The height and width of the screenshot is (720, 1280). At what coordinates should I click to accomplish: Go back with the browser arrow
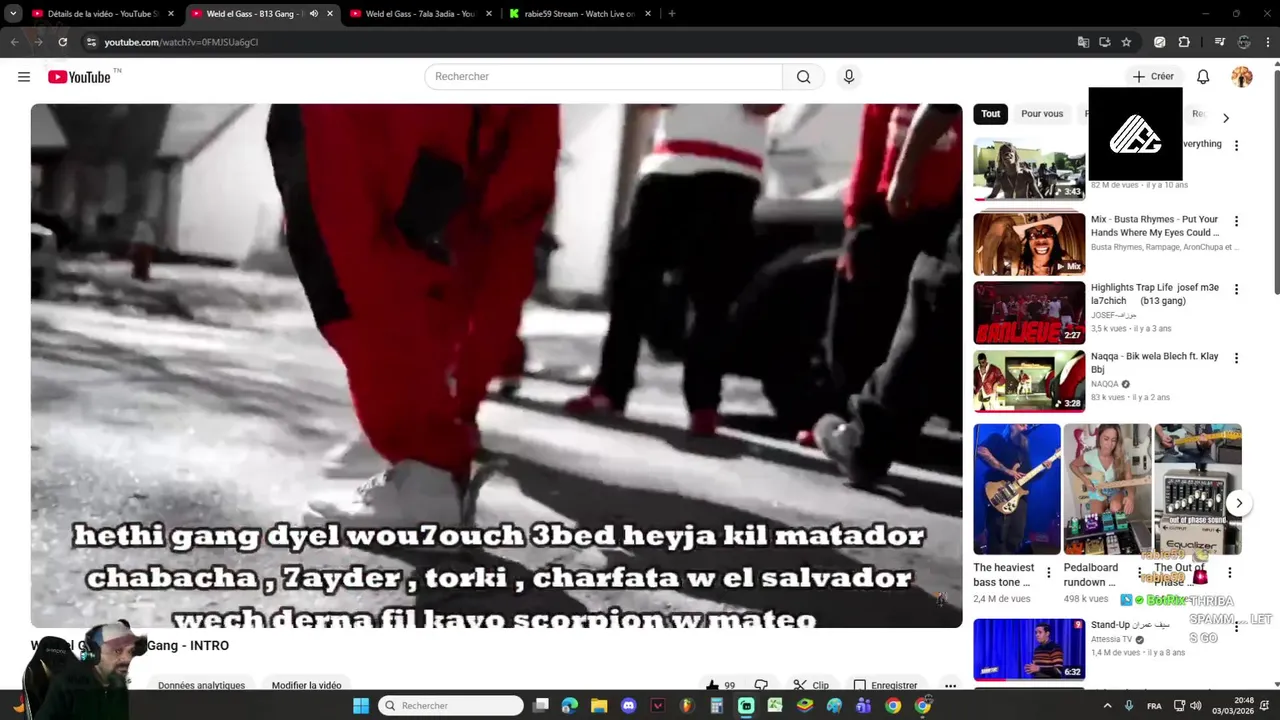[x=14, y=42]
